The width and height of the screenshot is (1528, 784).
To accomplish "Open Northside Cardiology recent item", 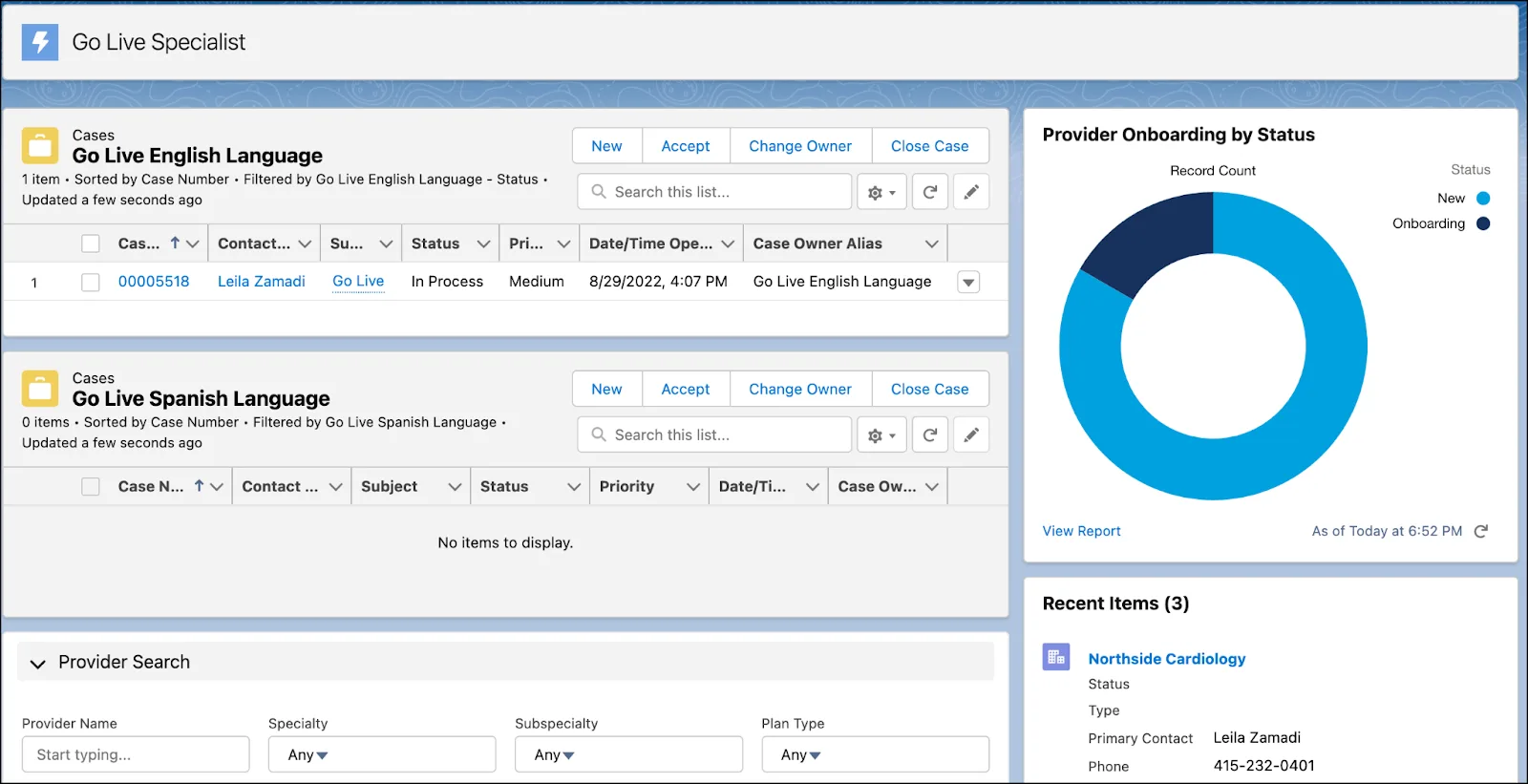I will (x=1167, y=659).
